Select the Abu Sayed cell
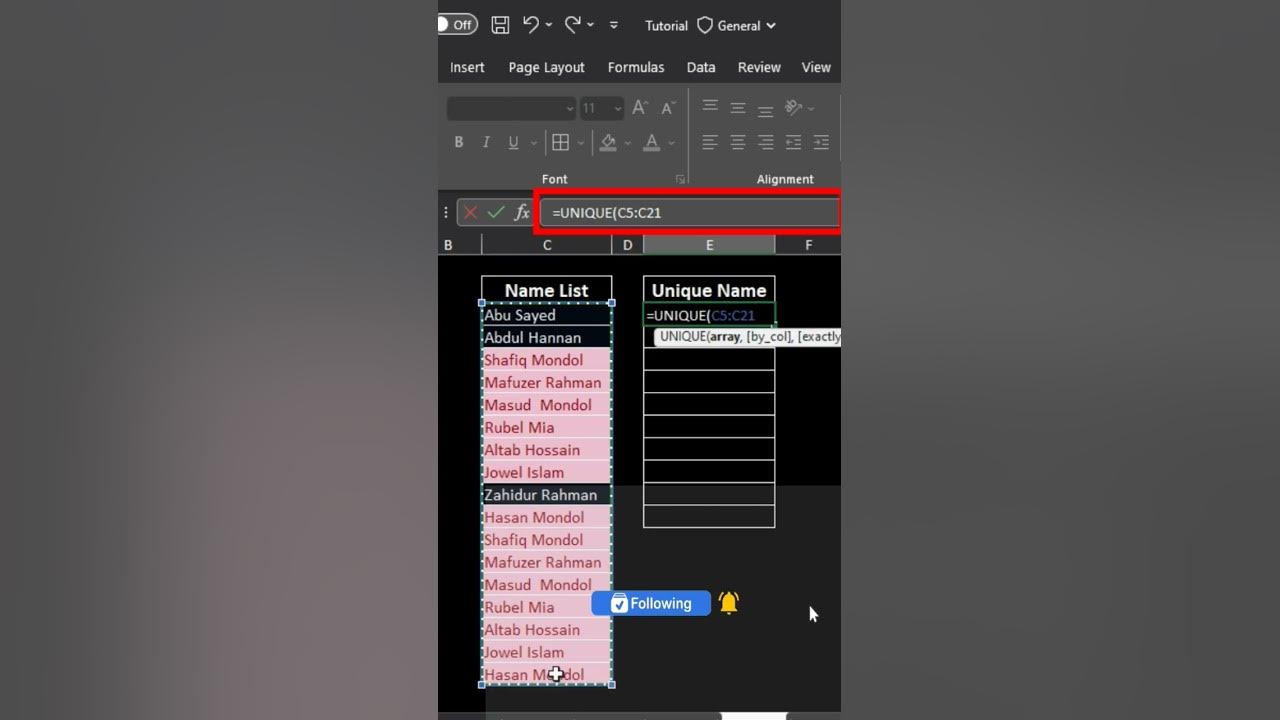The height and width of the screenshot is (720, 1280). pos(546,315)
